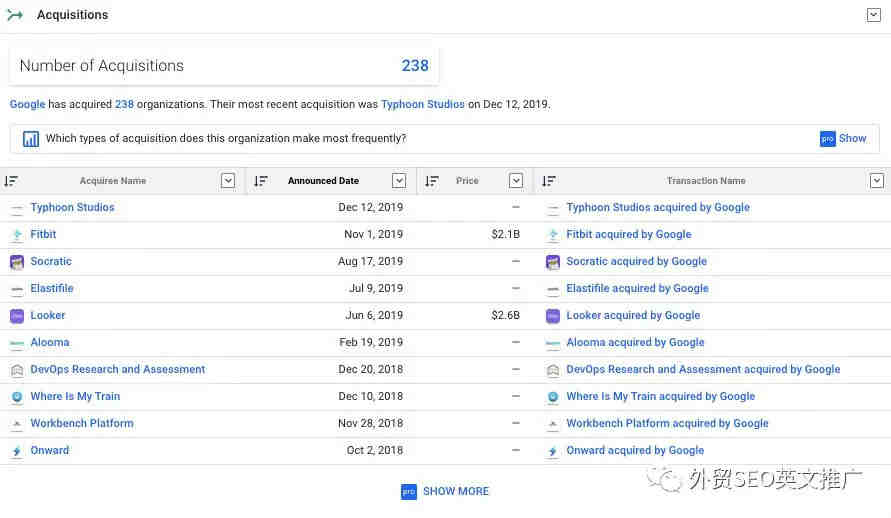
Task: Open the Google organization link
Action: [27, 105]
